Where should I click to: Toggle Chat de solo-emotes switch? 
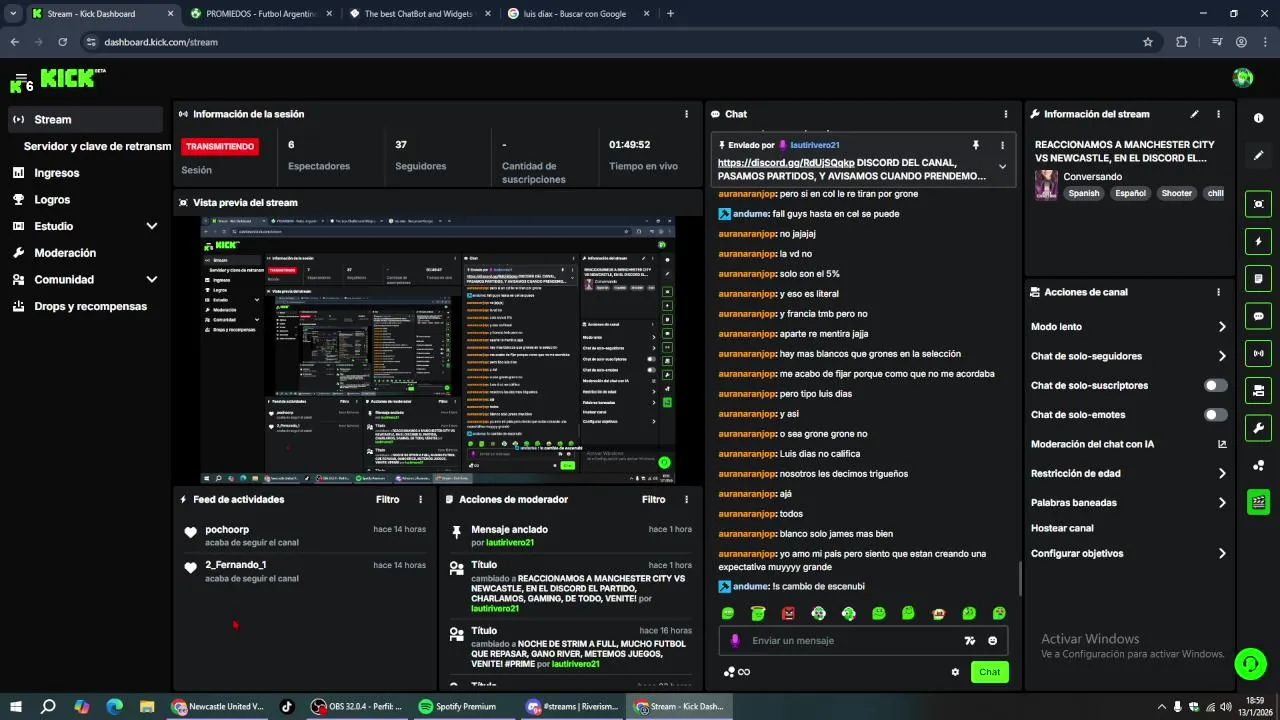point(1216,414)
